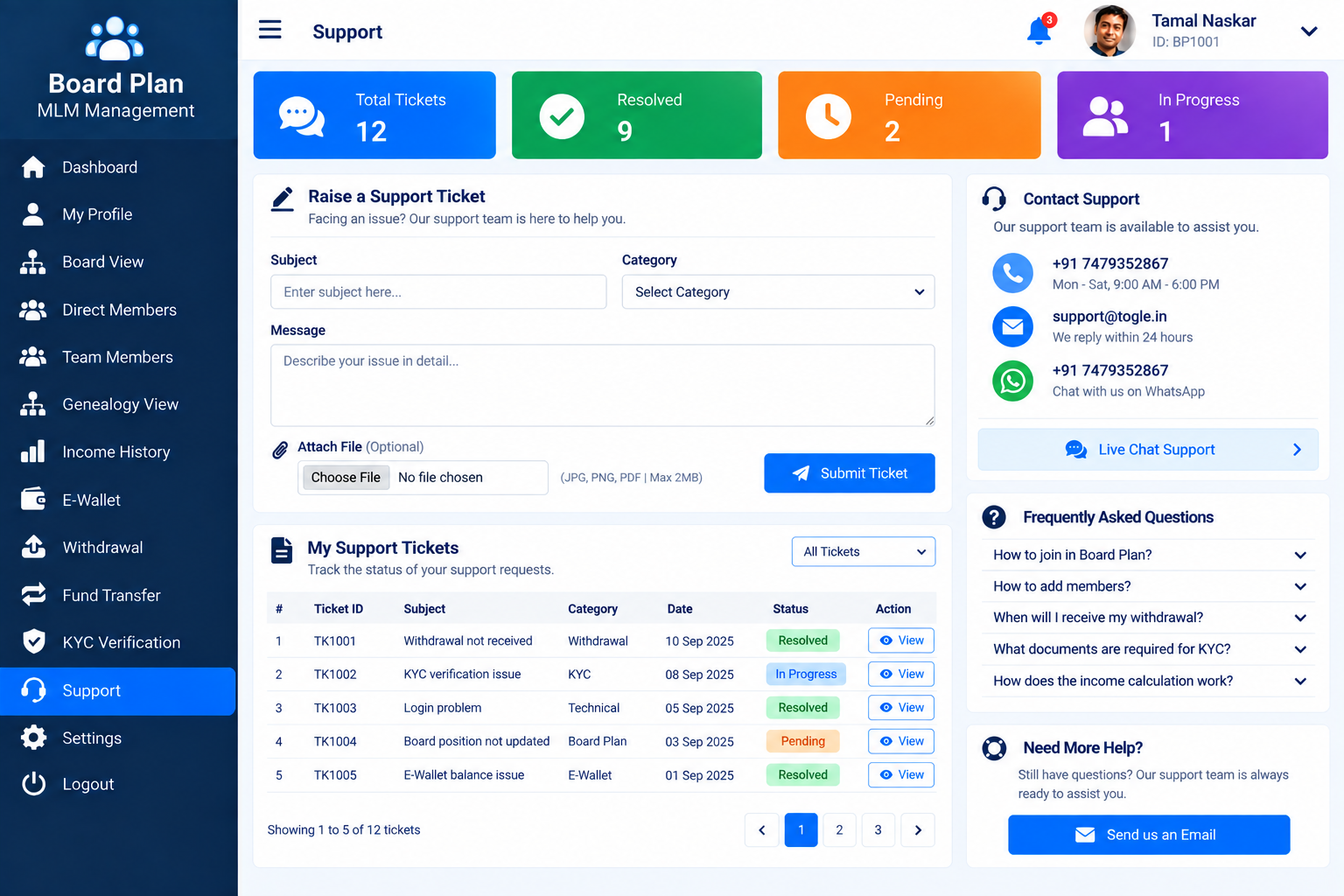
Task: Expand 'What documents are required for KYC?' FAQ
Action: click(1149, 649)
